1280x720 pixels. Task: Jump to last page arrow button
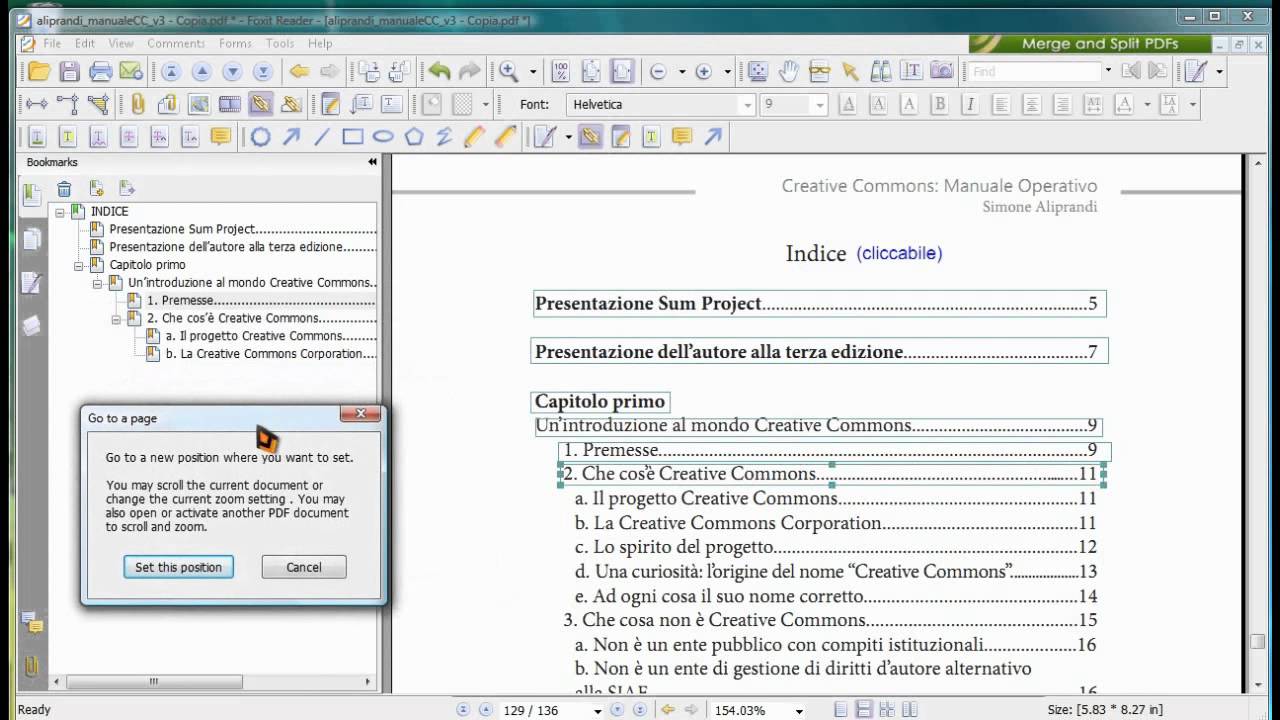tap(263, 71)
